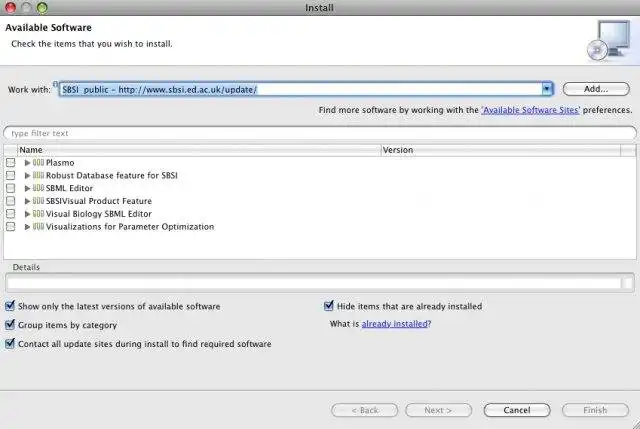This screenshot has height=429, width=640.
Task: Select the 'SBML Editor' row text
Action: point(69,188)
